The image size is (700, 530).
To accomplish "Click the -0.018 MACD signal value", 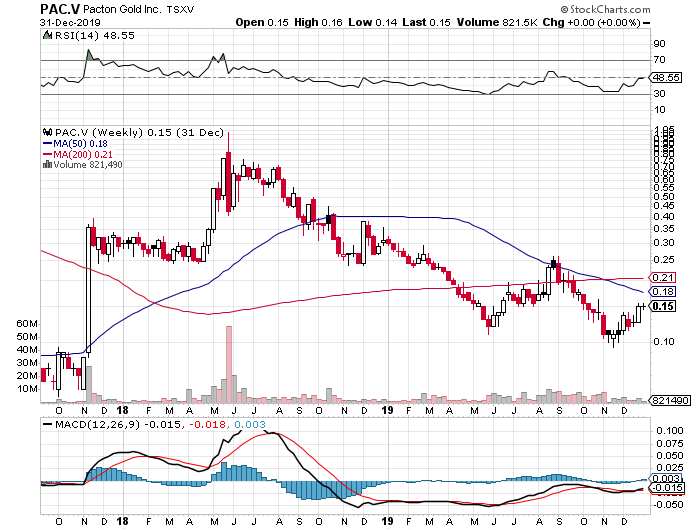I will click(x=207, y=424).
